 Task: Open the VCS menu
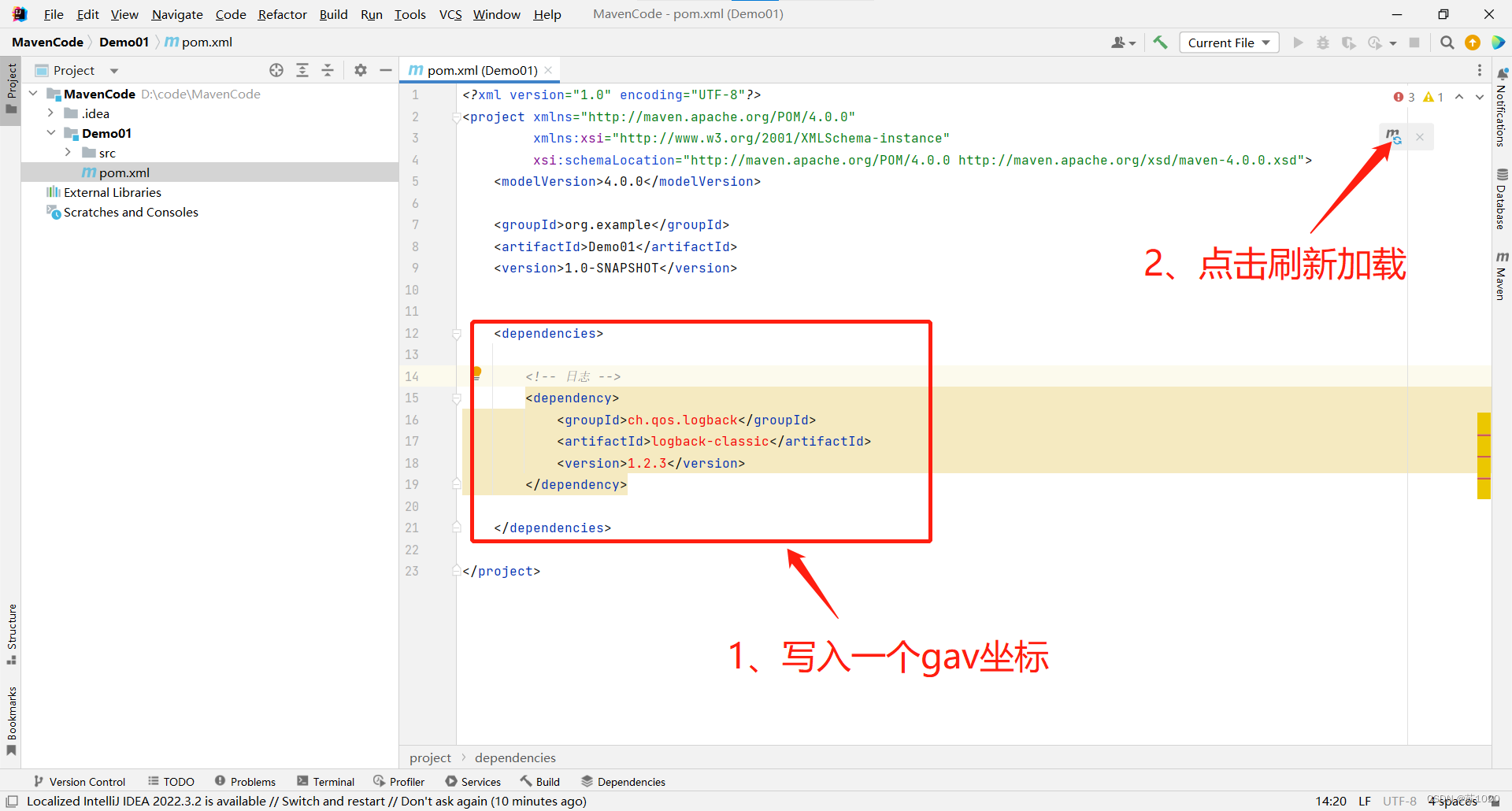[450, 14]
